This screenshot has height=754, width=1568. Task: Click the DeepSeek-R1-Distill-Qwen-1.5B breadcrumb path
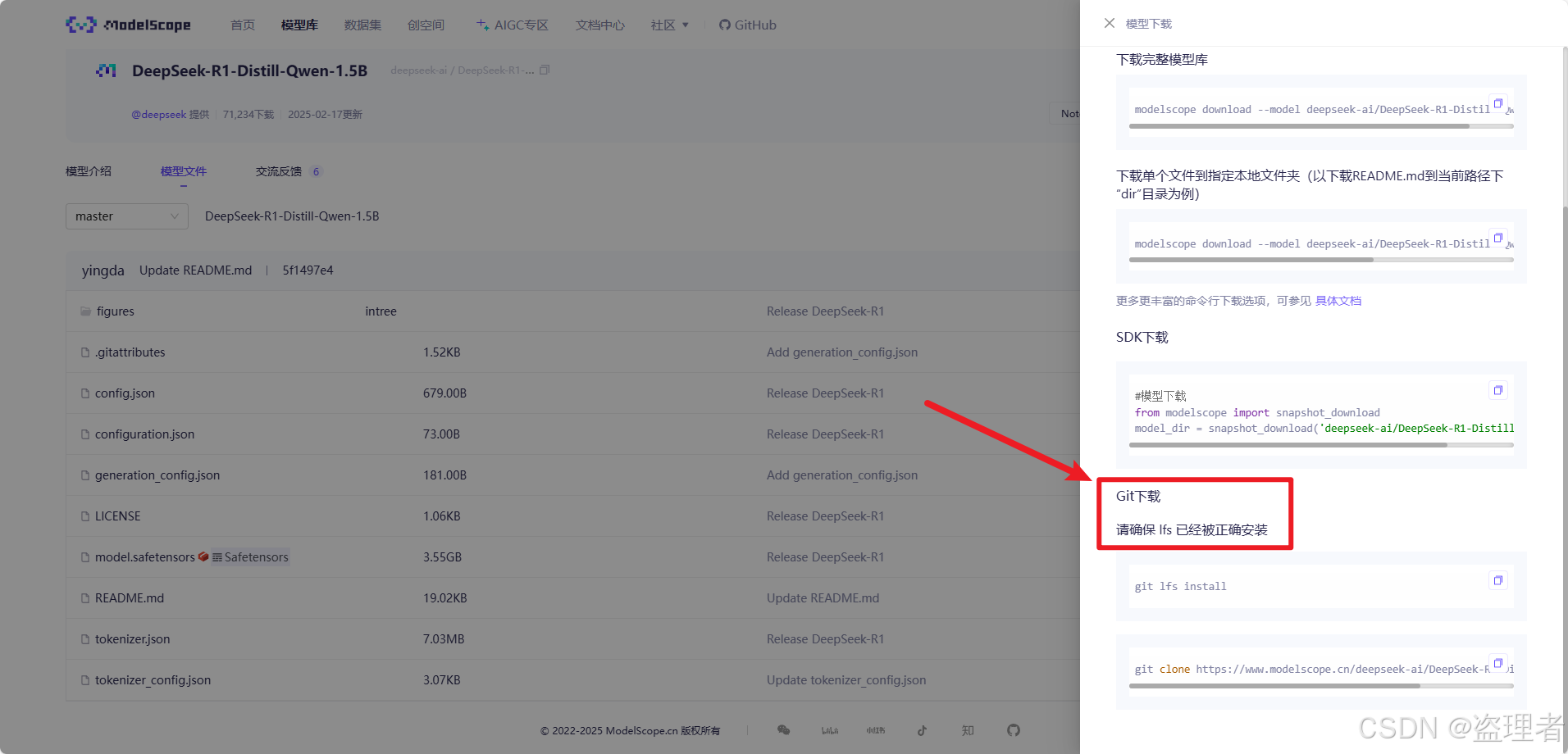point(292,216)
